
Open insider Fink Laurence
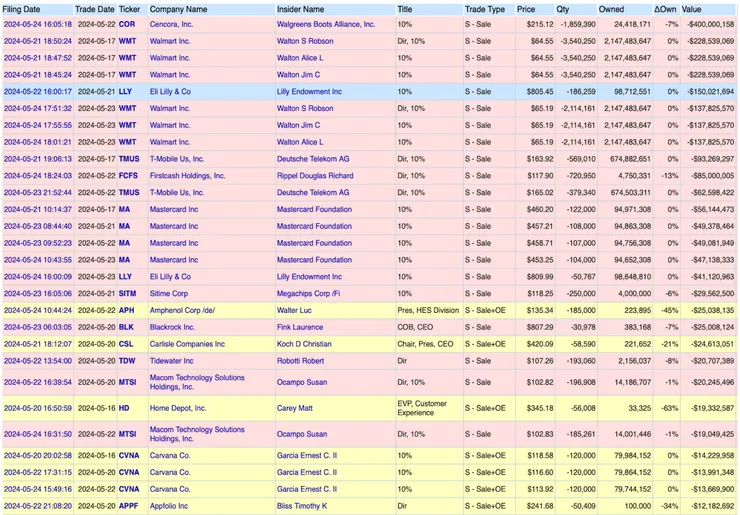pyautogui.click(x=300, y=327)
